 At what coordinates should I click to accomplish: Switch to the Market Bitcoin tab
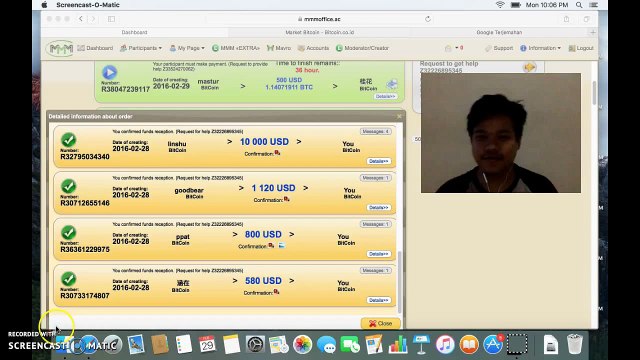point(320,32)
